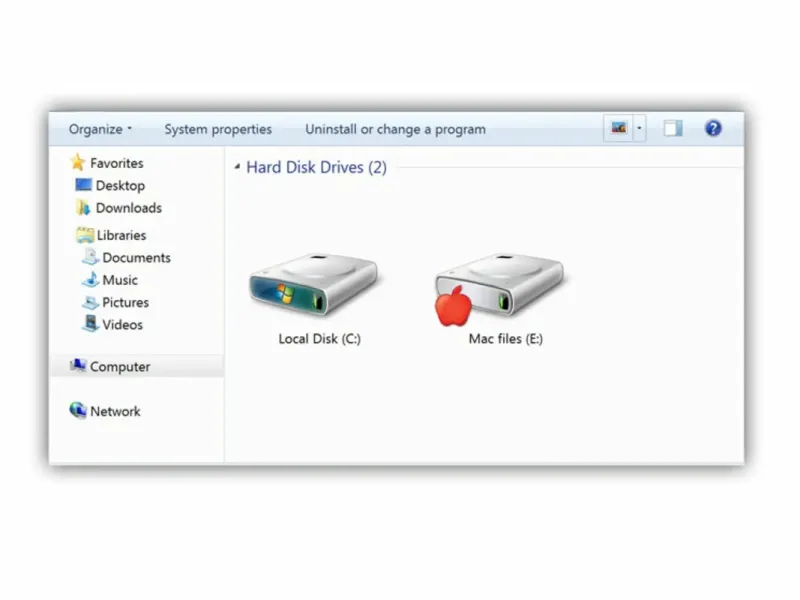Open Downloads in the navigation pane

[129, 208]
